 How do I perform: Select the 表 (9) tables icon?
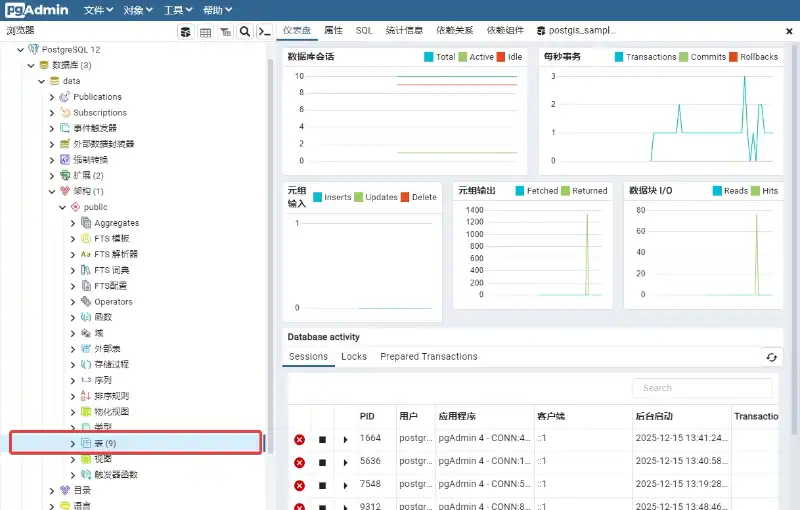(86, 443)
